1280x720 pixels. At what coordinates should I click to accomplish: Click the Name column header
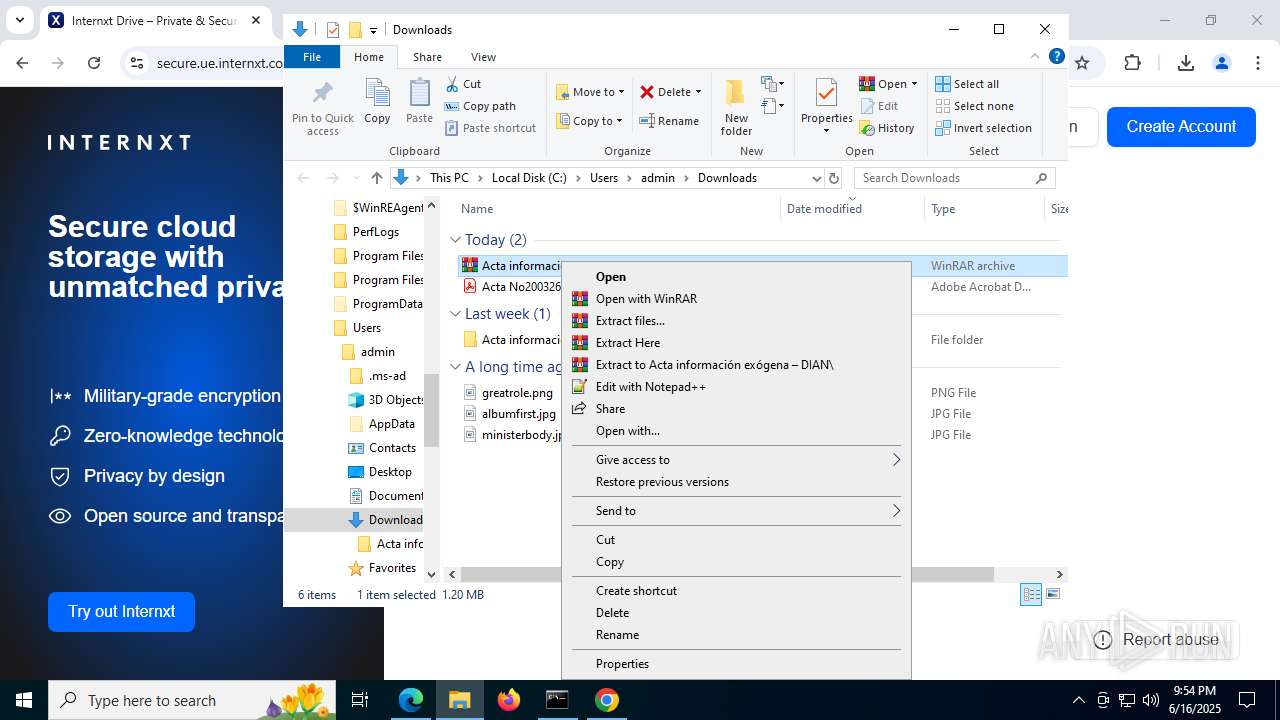tap(477, 209)
